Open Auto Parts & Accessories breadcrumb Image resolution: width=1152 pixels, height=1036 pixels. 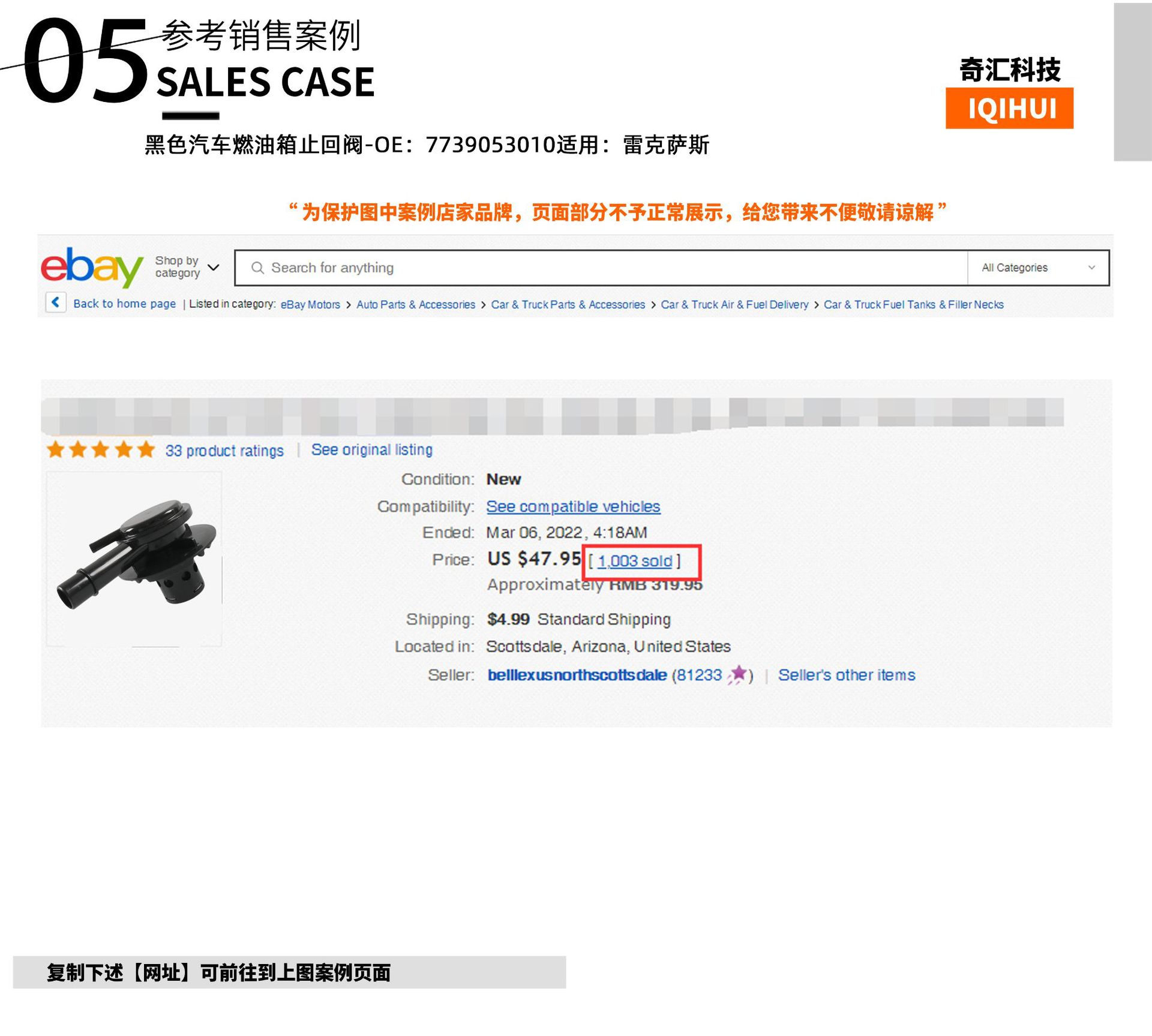click(x=416, y=305)
